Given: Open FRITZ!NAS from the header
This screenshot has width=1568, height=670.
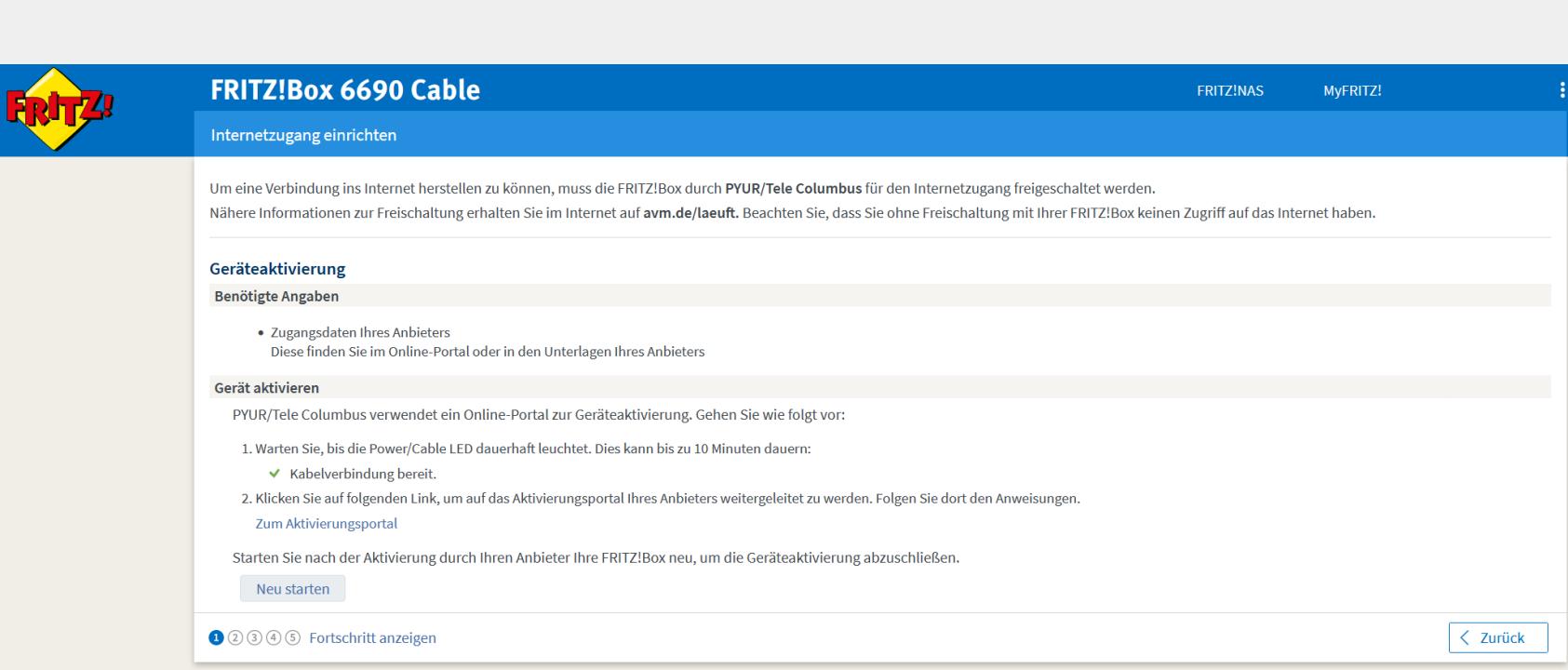Looking at the screenshot, I should pos(1229,90).
